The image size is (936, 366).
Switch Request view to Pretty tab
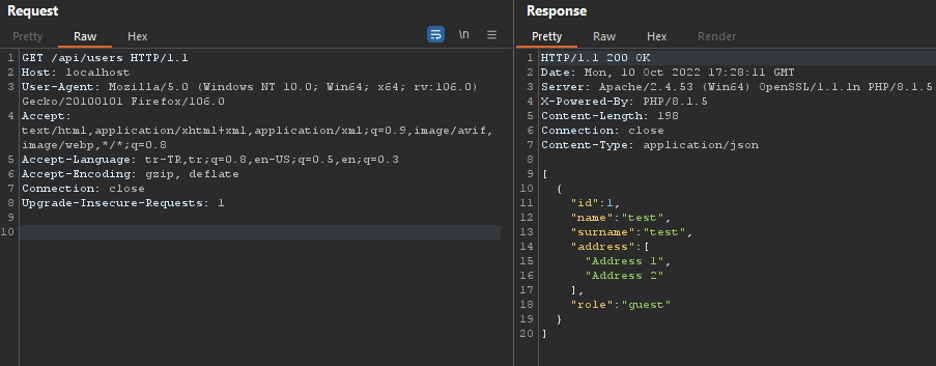pyautogui.click(x=27, y=36)
